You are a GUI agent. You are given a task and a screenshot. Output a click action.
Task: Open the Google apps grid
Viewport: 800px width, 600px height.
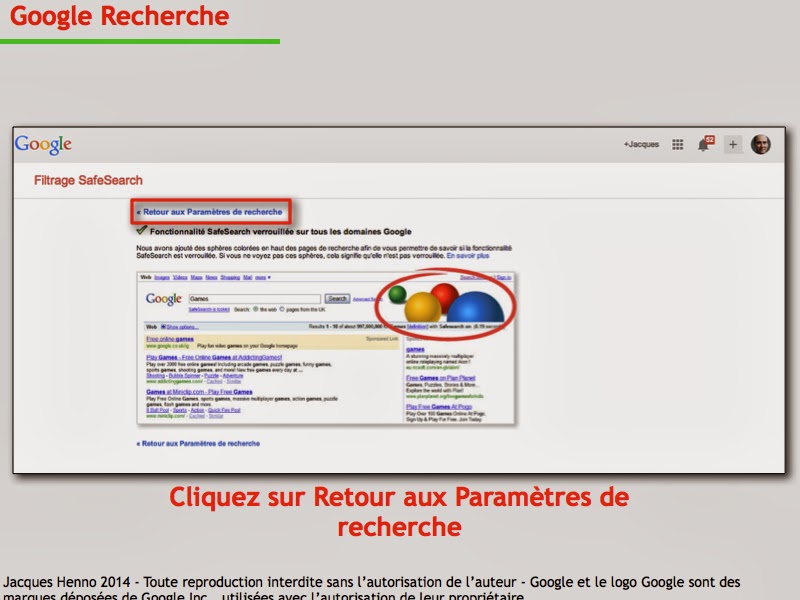click(x=678, y=145)
